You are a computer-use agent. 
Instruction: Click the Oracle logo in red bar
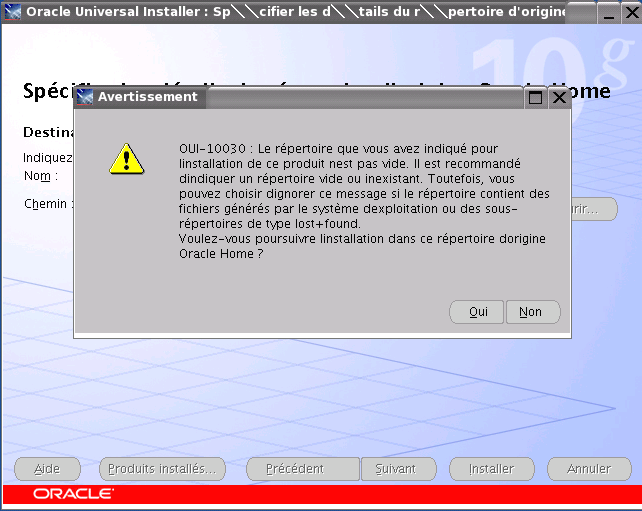[x=73, y=494]
